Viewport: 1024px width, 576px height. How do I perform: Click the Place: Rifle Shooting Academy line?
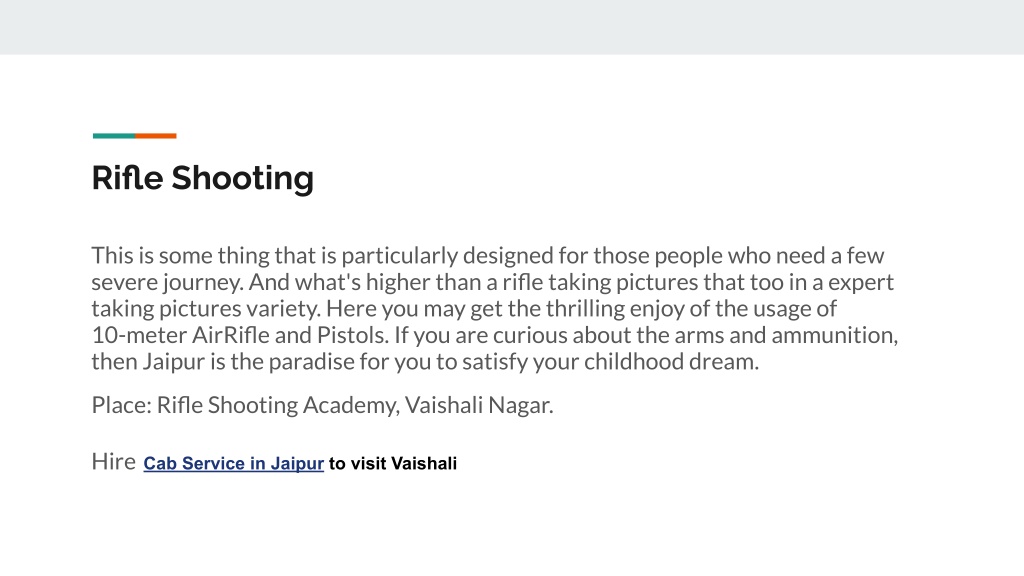322,406
